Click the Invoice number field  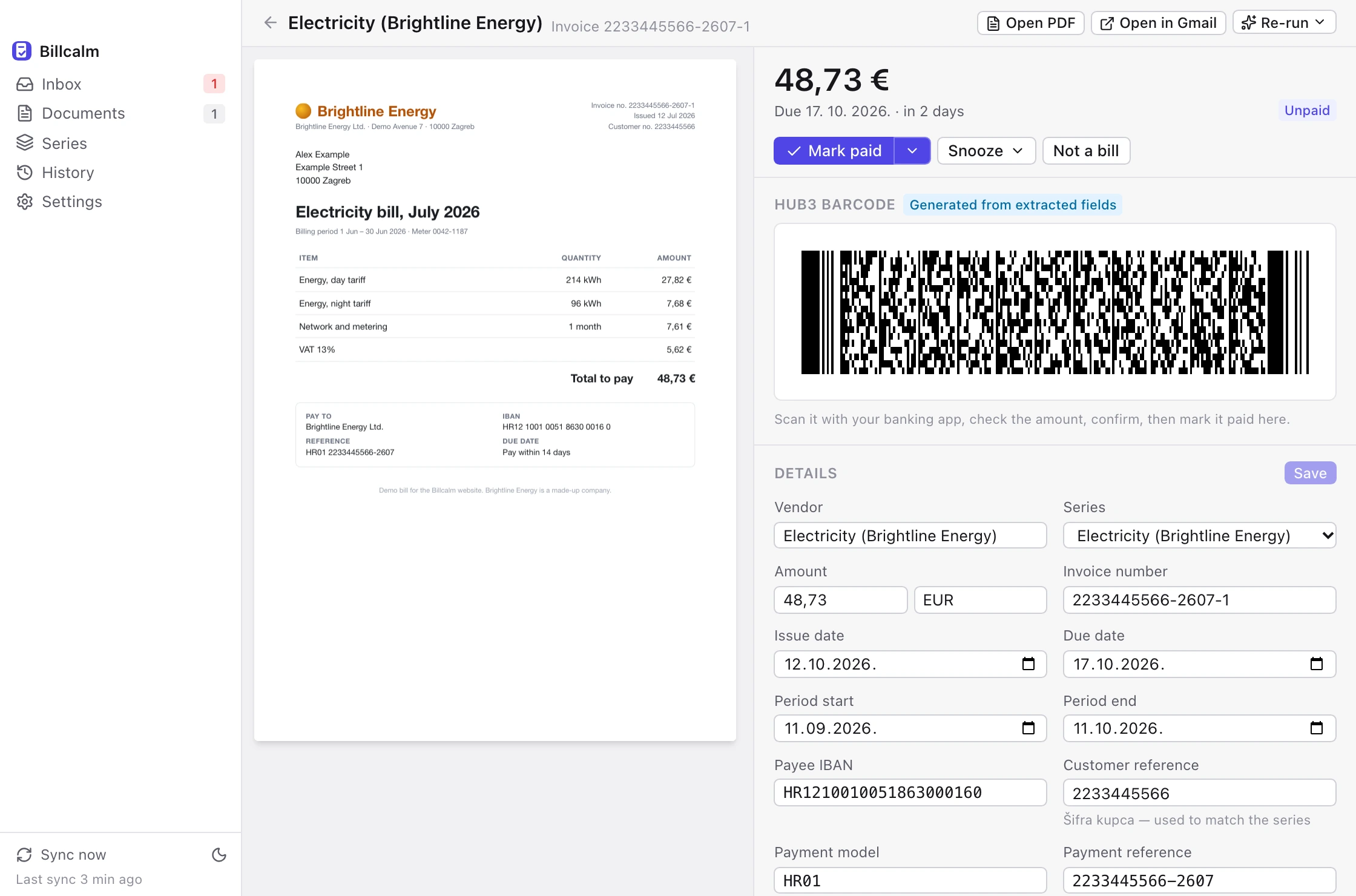[1199, 600]
